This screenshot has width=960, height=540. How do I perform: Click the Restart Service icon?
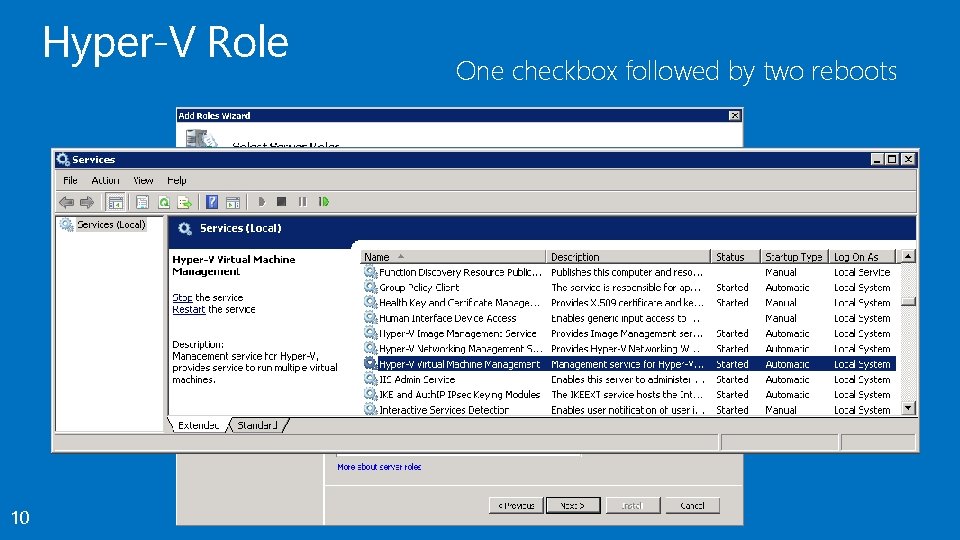pyautogui.click(x=324, y=201)
